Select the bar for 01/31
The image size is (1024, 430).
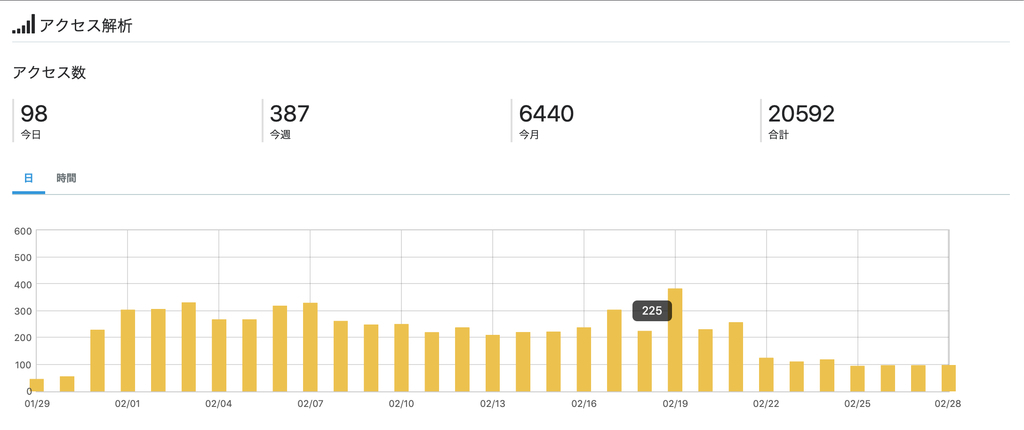[97, 361]
